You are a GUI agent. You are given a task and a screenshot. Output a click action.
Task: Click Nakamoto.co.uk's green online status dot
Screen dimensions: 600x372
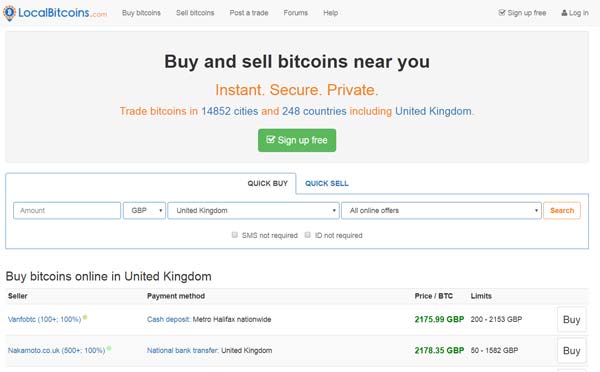(x=109, y=348)
